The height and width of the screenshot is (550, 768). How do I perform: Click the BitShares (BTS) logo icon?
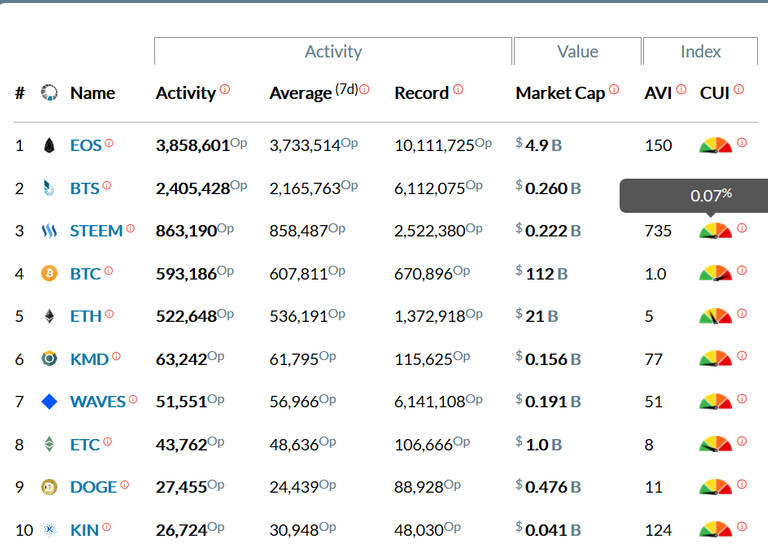click(49, 187)
